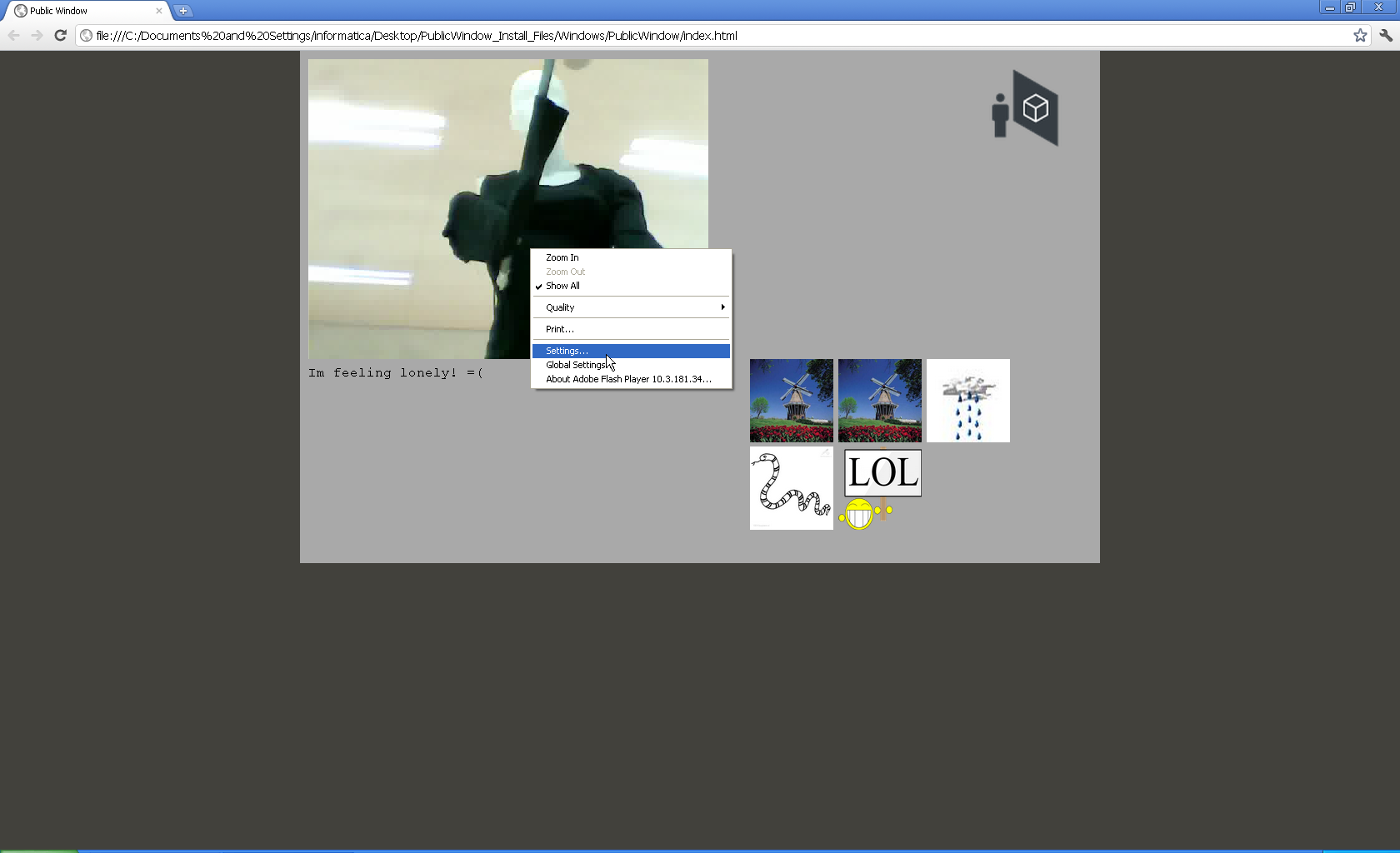Choose Zoom In from context menu
1400x853 pixels.
pos(631,257)
